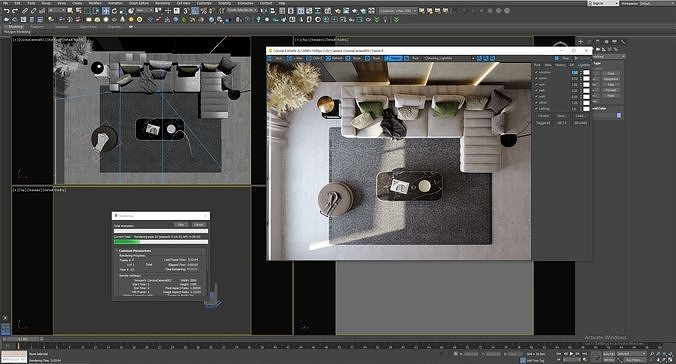The height and width of the screenshot is (364, 676).
Task: Open the reference coordinate system dropdown
Action: click(145, 10)
